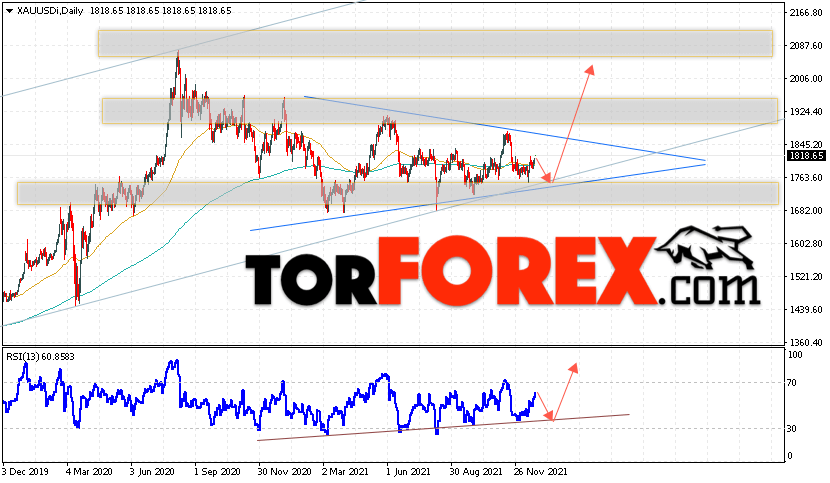Screen dimensions: 830x483
Task: Click the 1682.00 price axis label
Action: pos(806,211)
